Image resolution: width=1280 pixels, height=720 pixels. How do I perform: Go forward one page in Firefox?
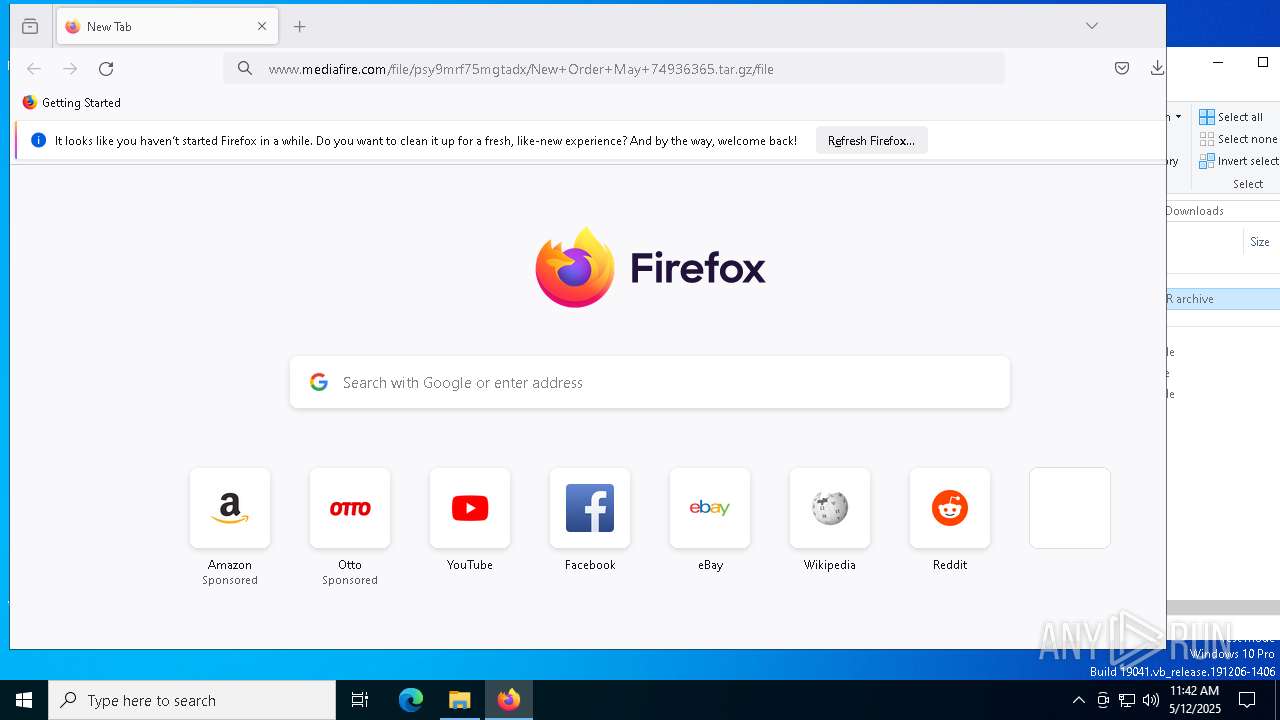coord(70,69)
